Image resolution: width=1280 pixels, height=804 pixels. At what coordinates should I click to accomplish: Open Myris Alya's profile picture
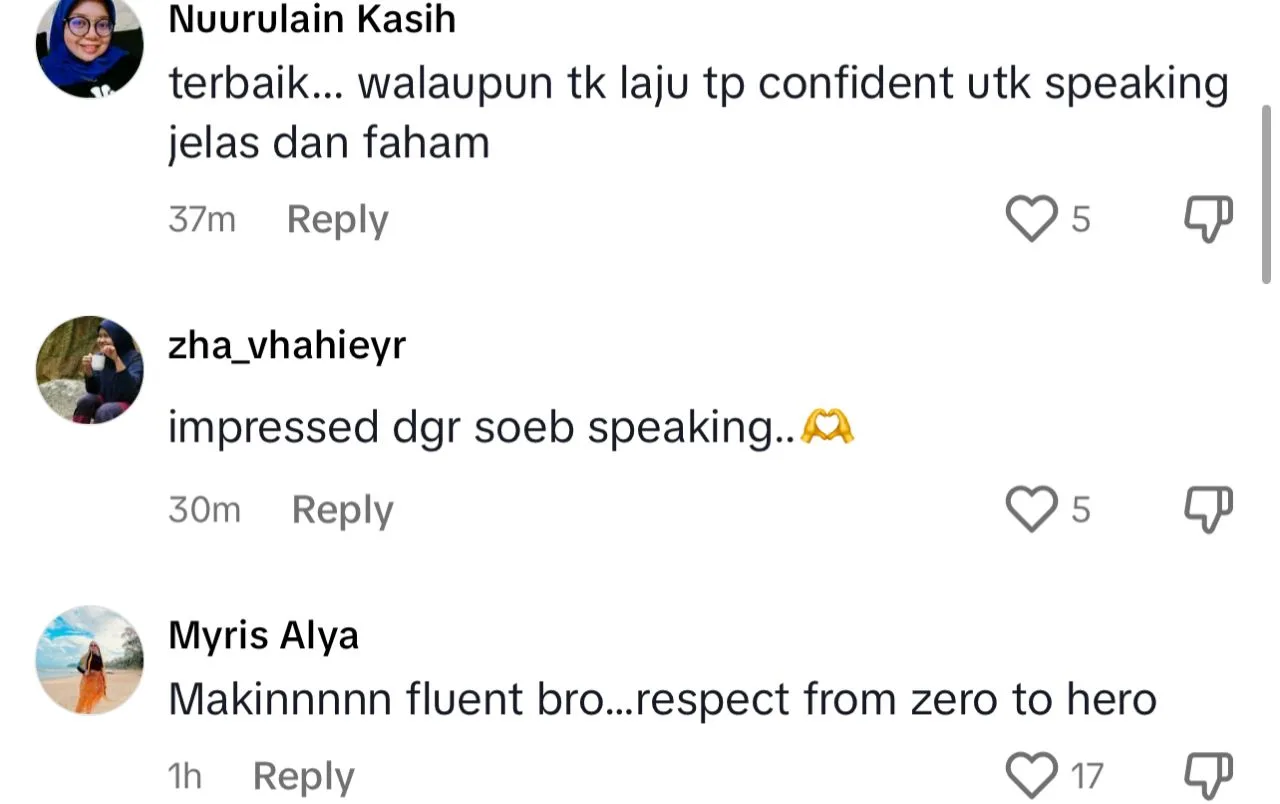click(x=89, y=659)
